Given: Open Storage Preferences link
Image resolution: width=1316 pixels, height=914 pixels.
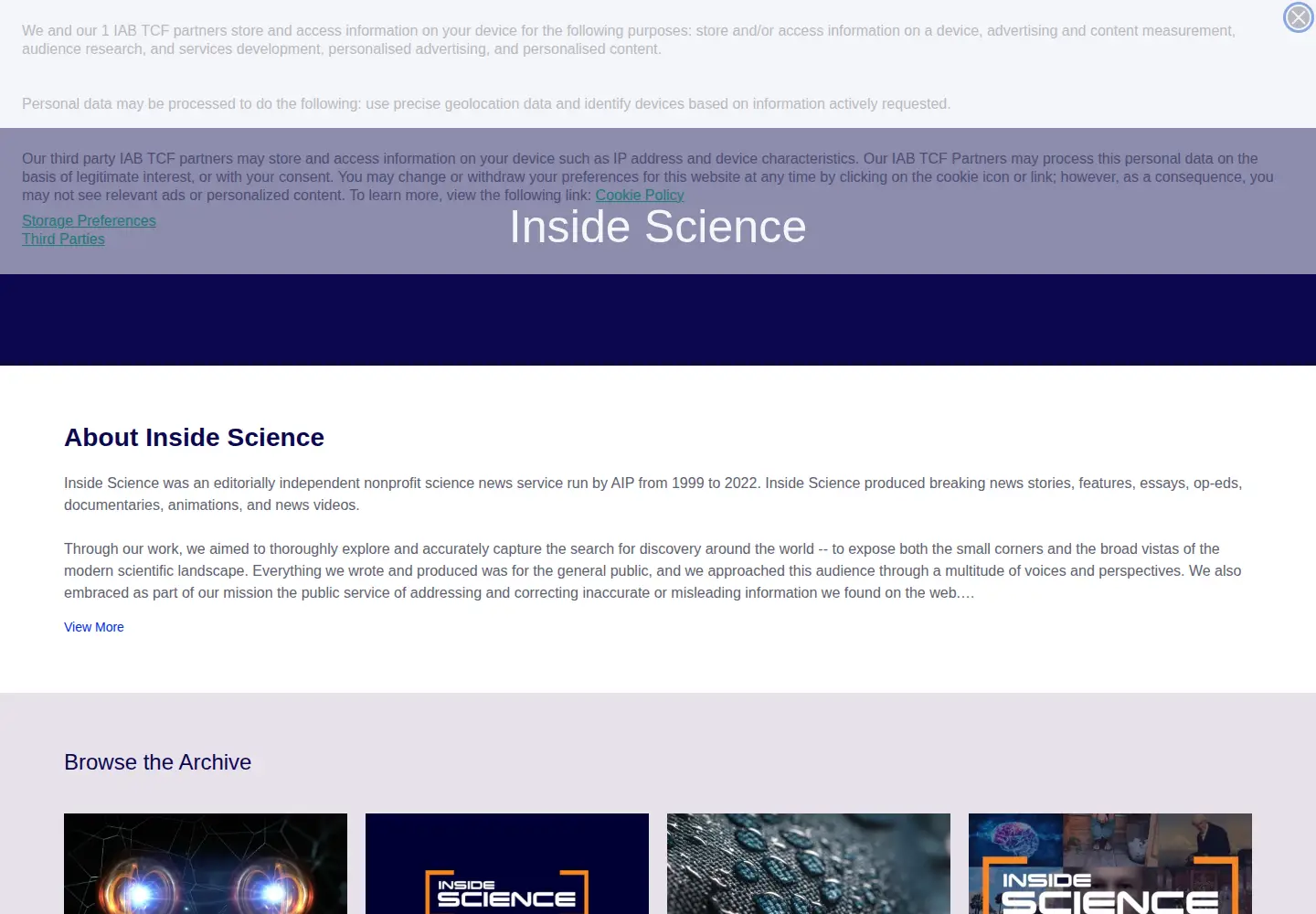Looking at the screenshot, I should (89, 220).
